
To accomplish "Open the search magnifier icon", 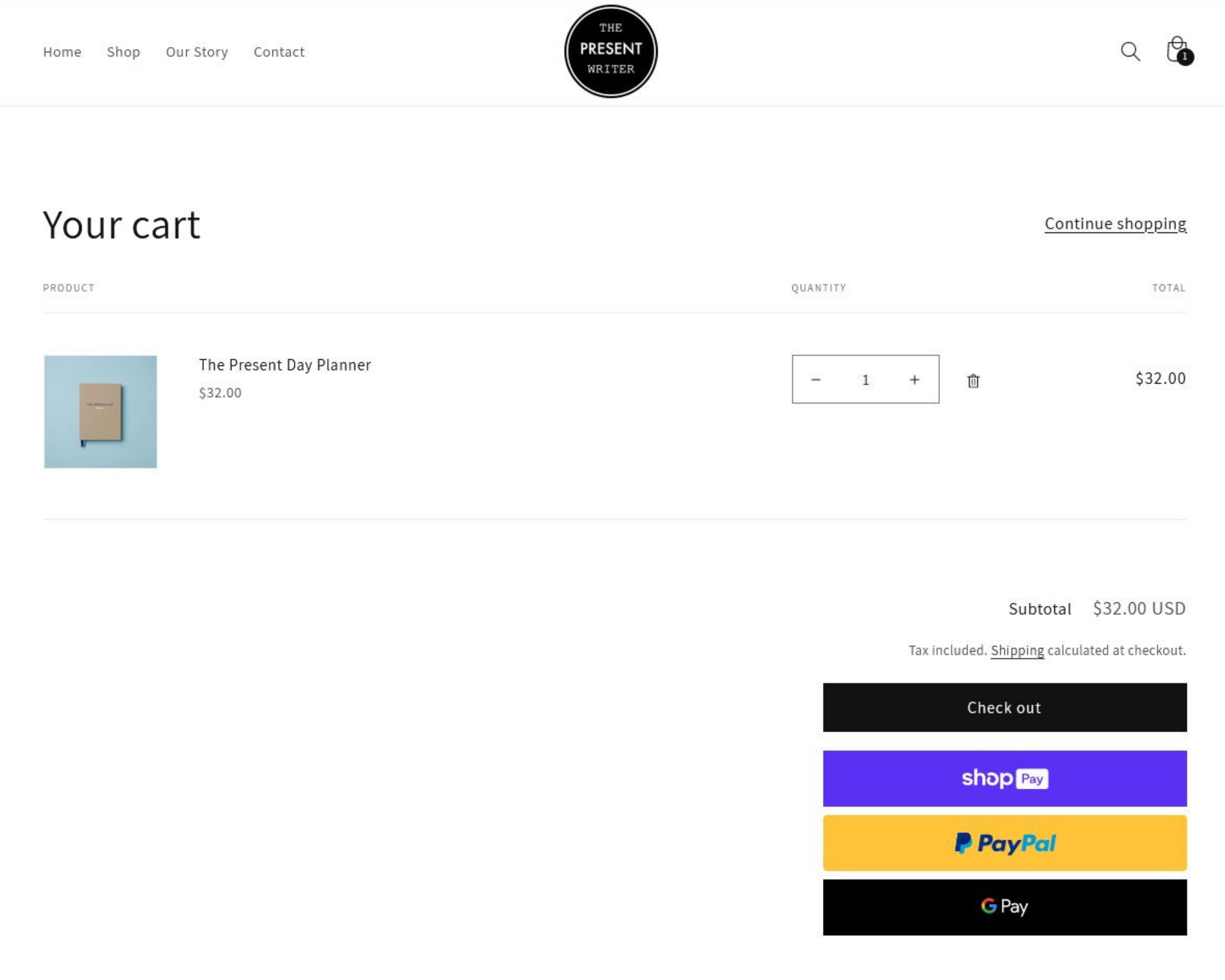I will (x=1130, y=52).
